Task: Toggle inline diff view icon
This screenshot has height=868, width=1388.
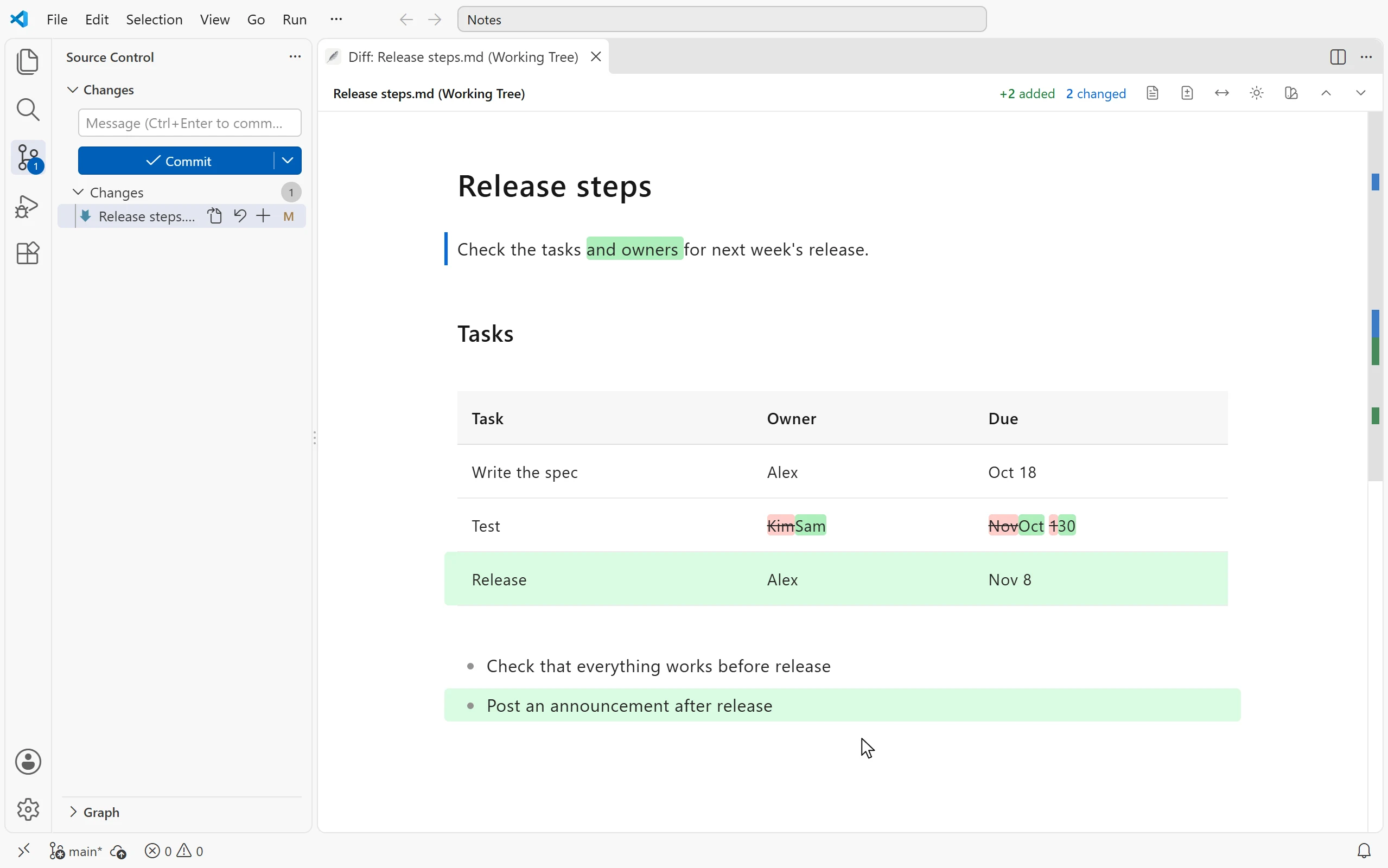Action: [1291, 93]
